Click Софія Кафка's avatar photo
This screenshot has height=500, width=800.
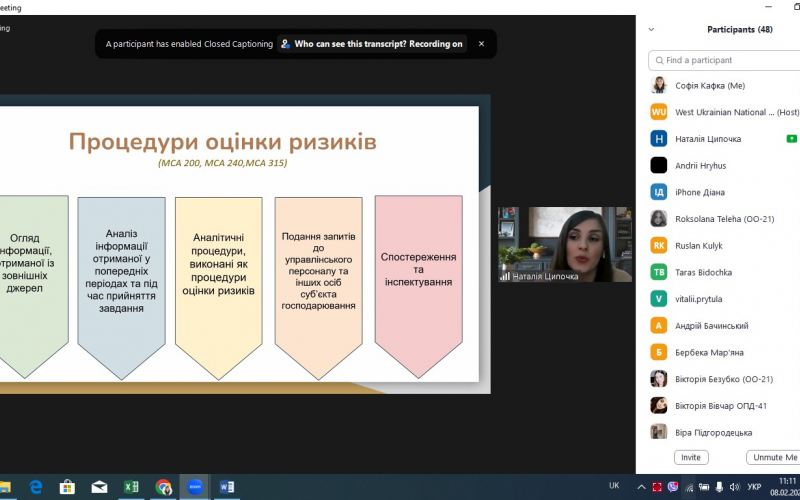pos(659,85)
